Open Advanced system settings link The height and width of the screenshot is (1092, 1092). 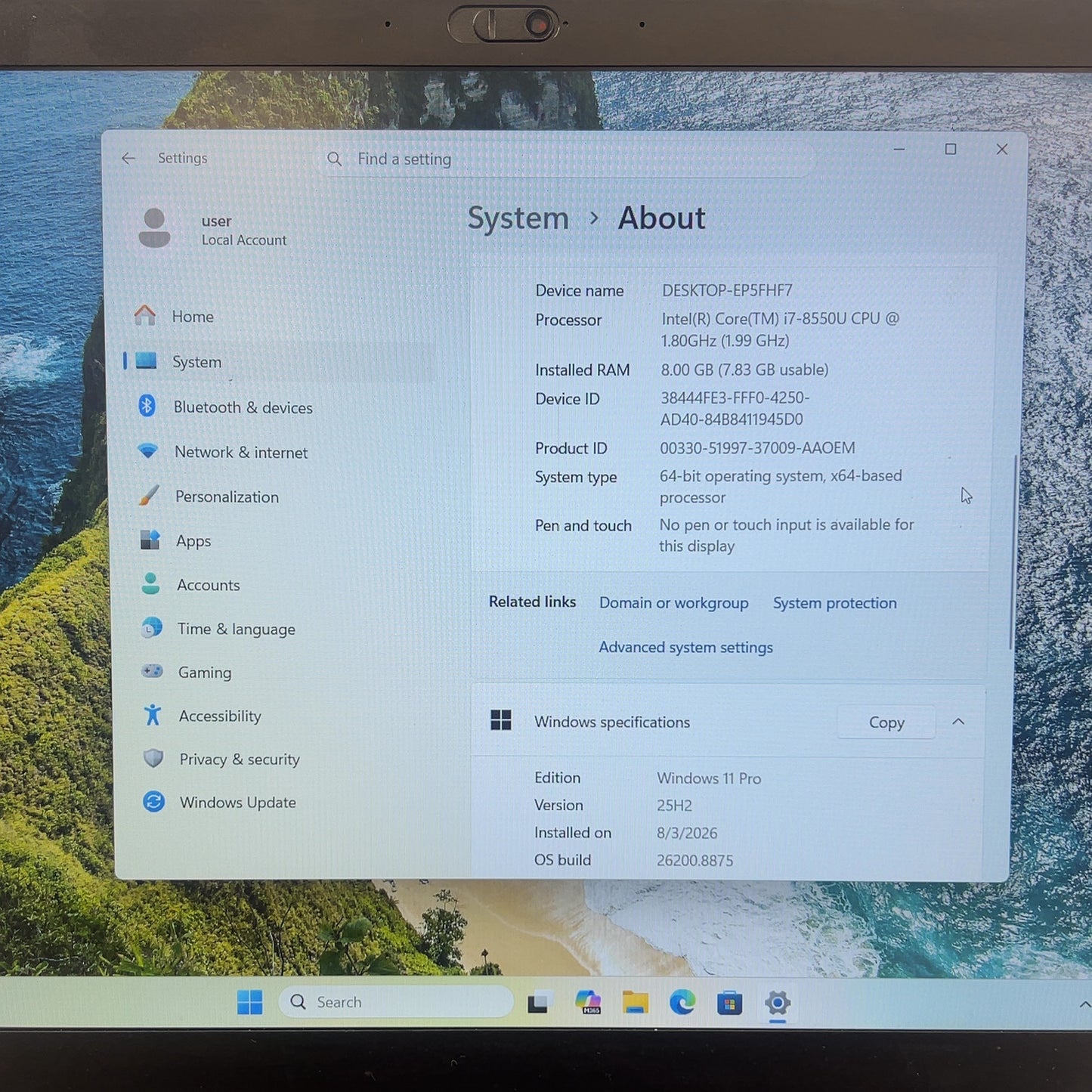coord(685,647)
